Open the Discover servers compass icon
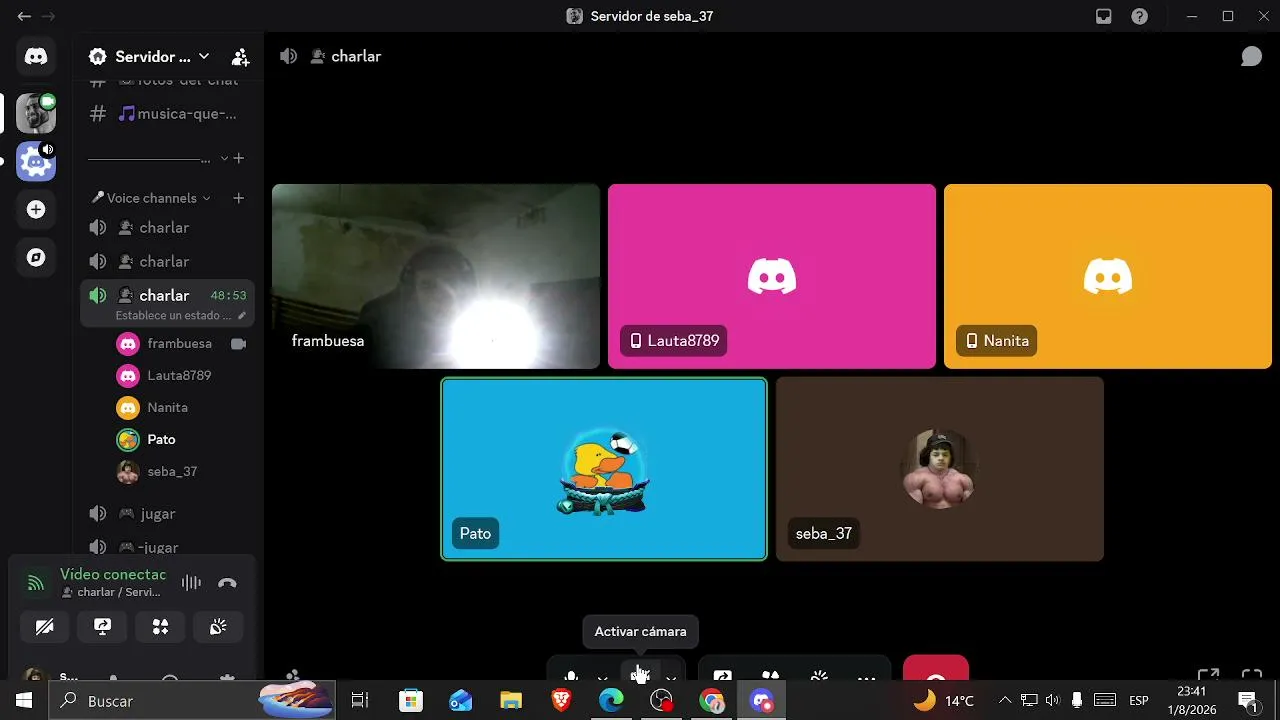Viewport: 1280px width, 720px height. [36, 257]
